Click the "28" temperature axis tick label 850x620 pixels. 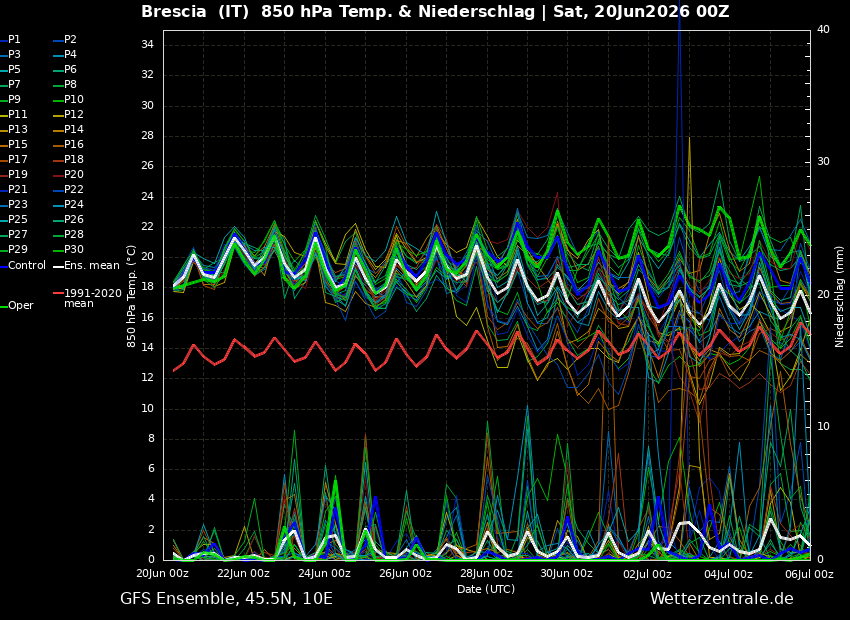[147, 135]
